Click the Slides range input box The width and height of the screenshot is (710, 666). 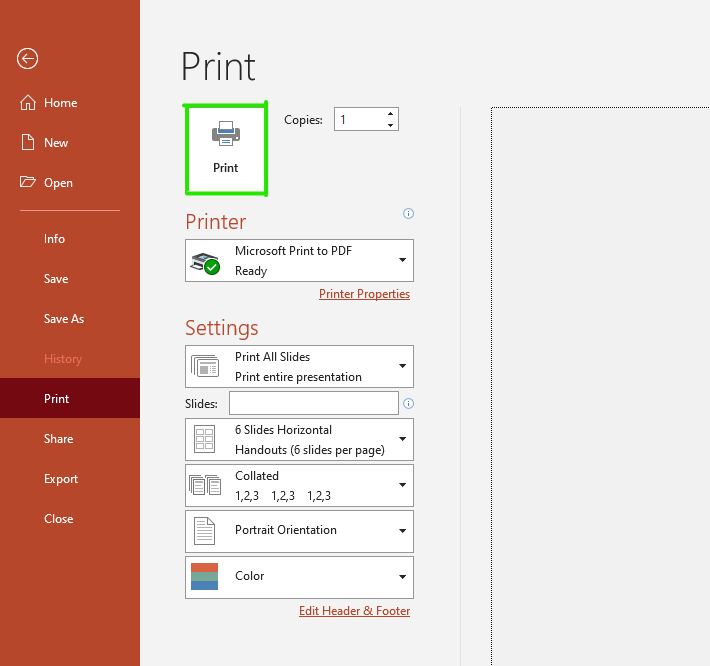314,403
